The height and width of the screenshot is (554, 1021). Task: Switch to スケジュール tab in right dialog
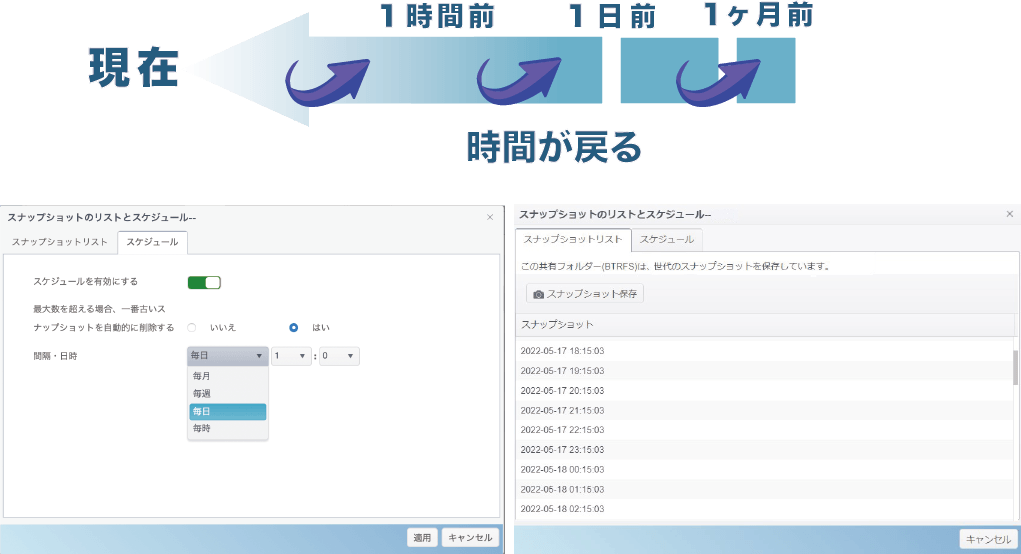pos(667,240)
